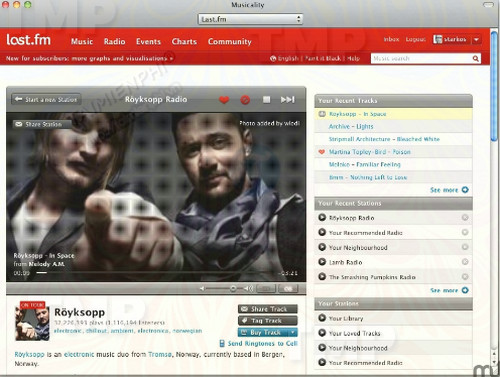Viewport: 500px width, 377px height.
Task: Click the electronic tag link
Action: [x=67, y=331]
